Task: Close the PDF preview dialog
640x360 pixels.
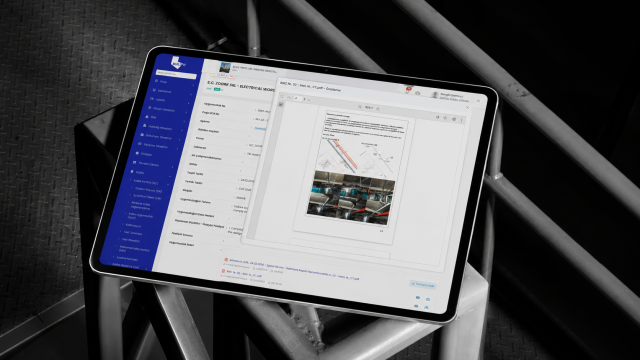Action: click(467, 107)
